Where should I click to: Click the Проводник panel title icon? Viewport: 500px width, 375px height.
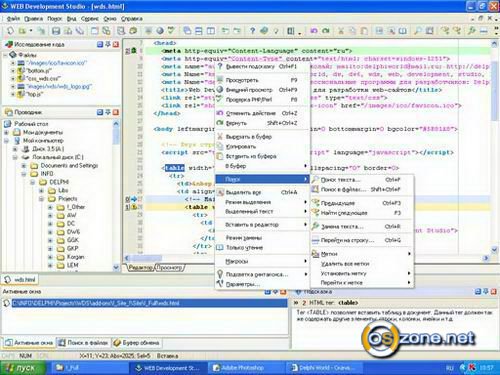(8, 112)
